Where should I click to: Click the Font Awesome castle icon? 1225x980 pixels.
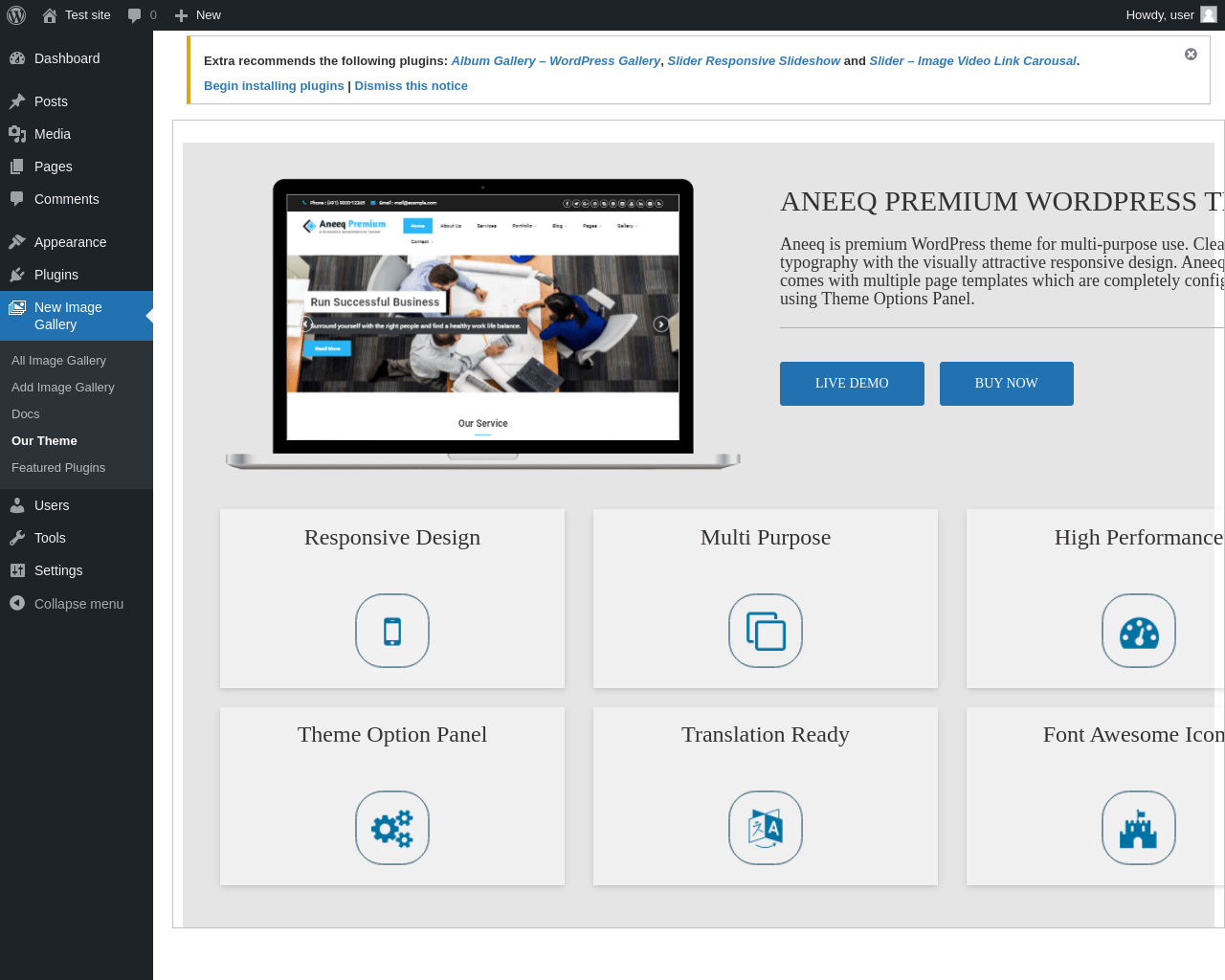point(1139,828)
